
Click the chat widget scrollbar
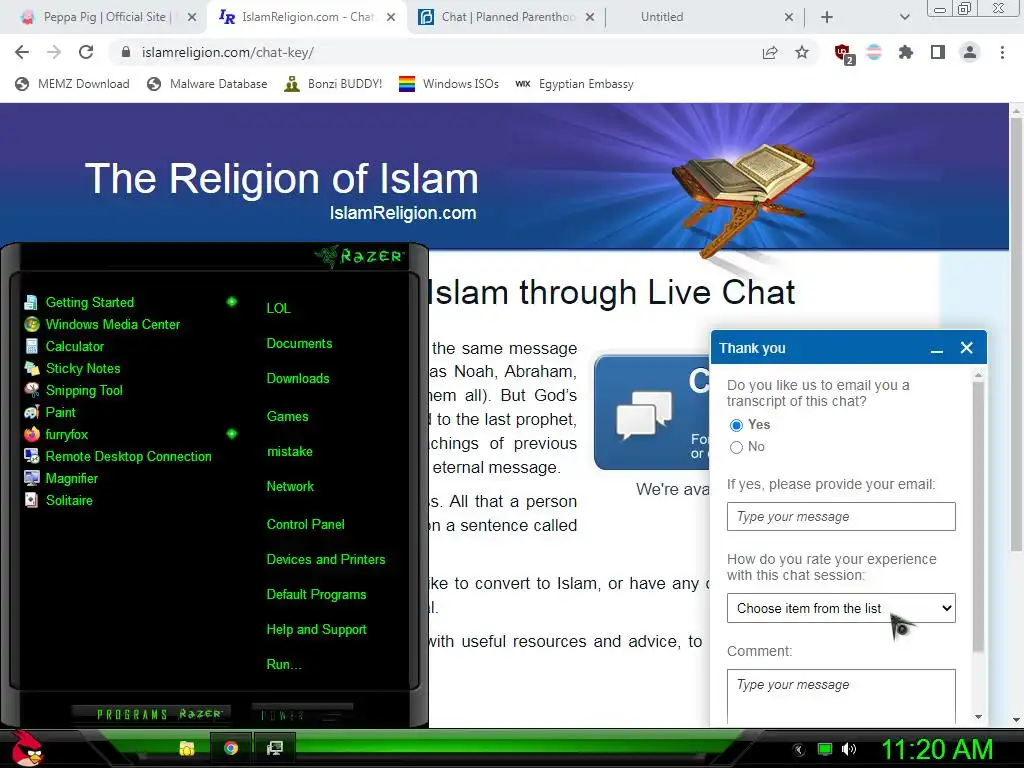click(978, 516)
